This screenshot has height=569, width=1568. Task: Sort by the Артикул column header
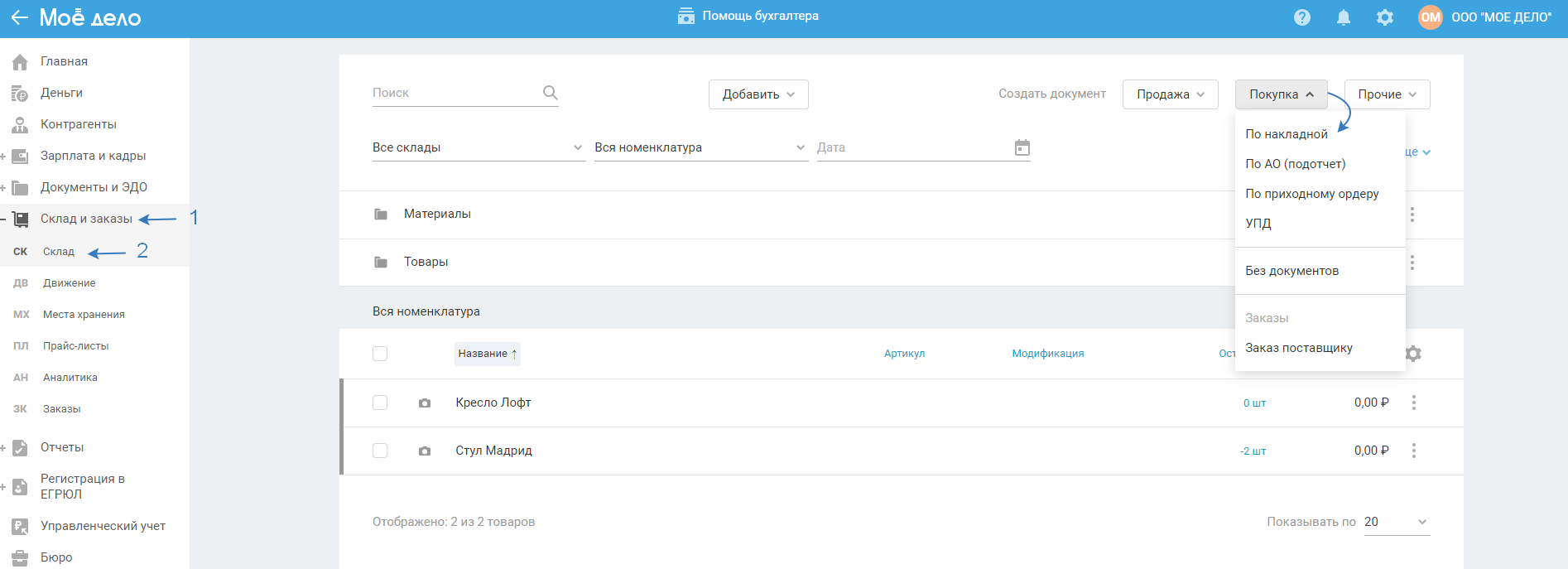pos(904,354)
